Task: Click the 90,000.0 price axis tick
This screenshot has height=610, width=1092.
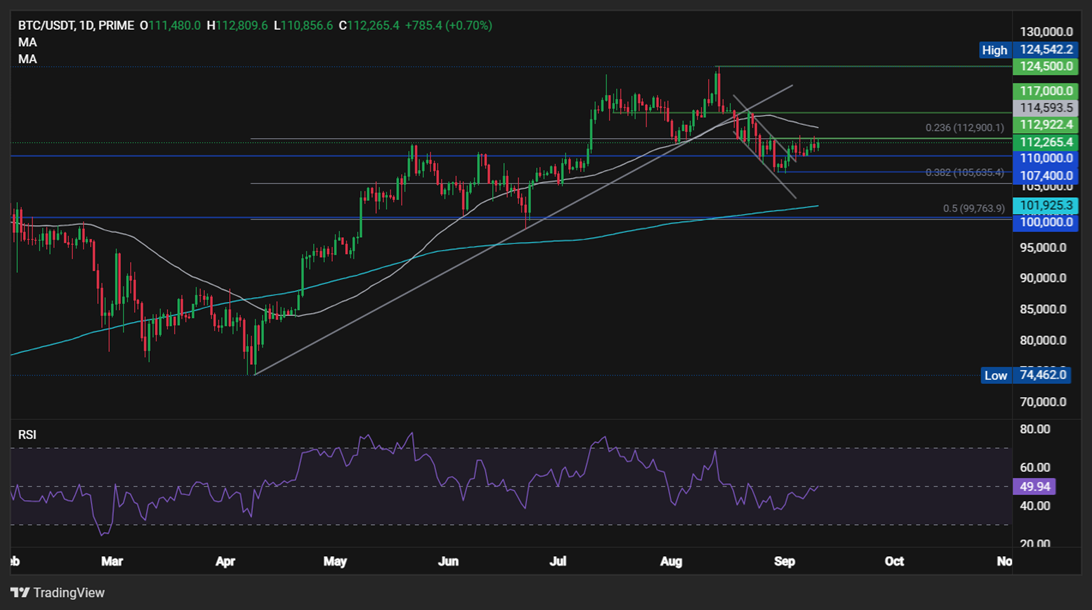Action: (1043, 279)
